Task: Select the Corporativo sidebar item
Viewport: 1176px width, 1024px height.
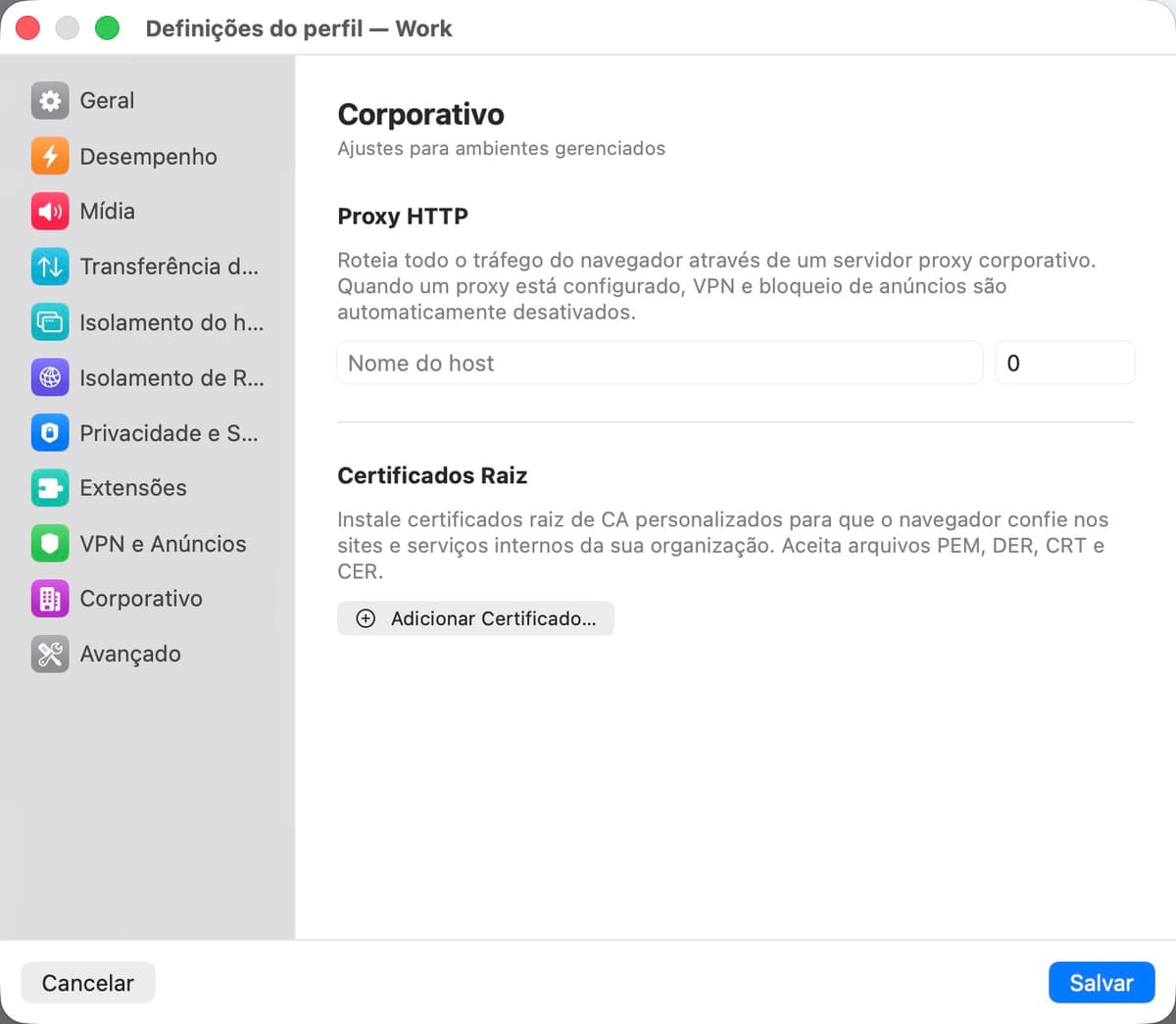Action: point(148,599)
